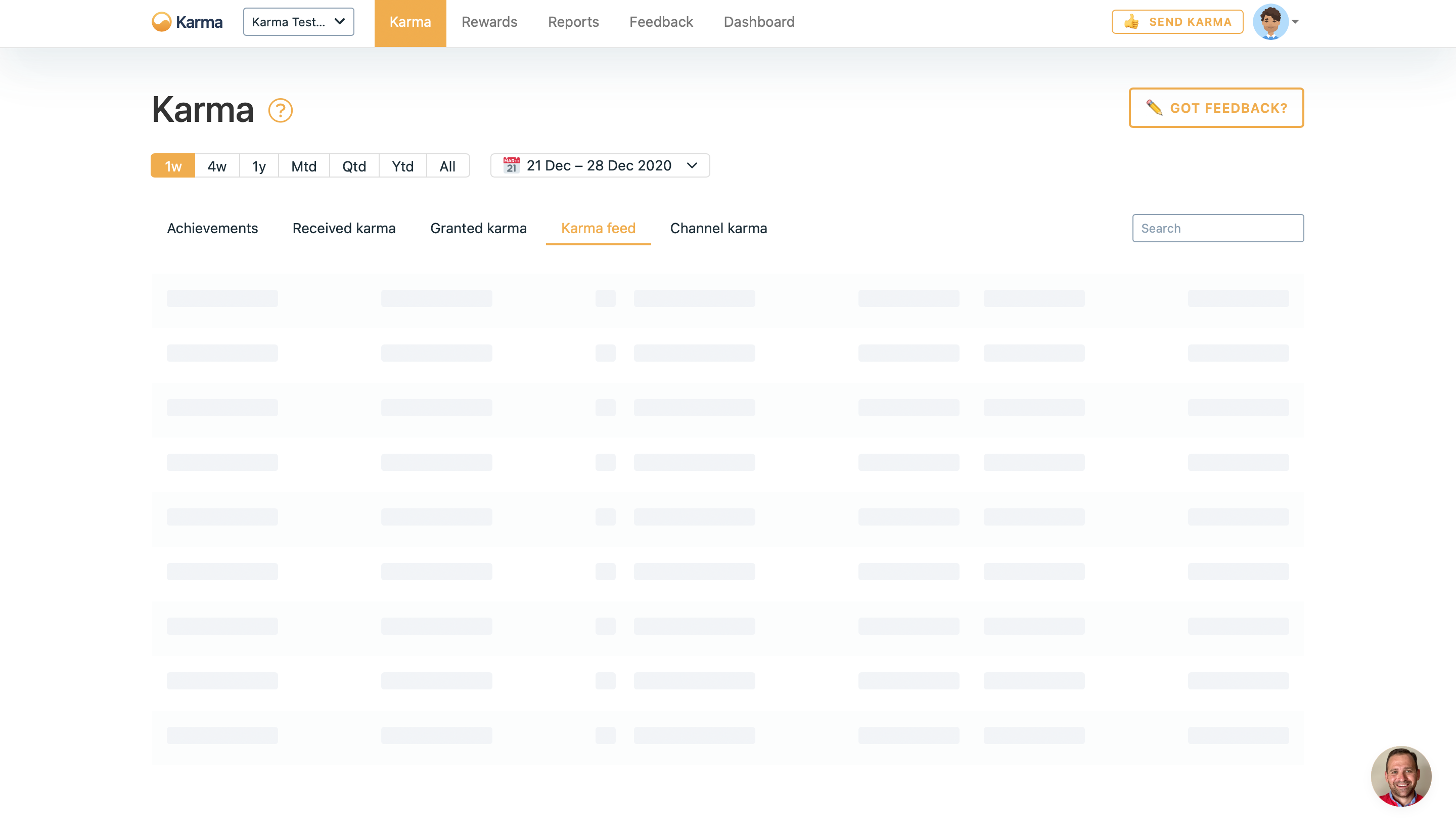1456x827 pixels.
Task: Go to the Reports page
Action: coord(573,22)
